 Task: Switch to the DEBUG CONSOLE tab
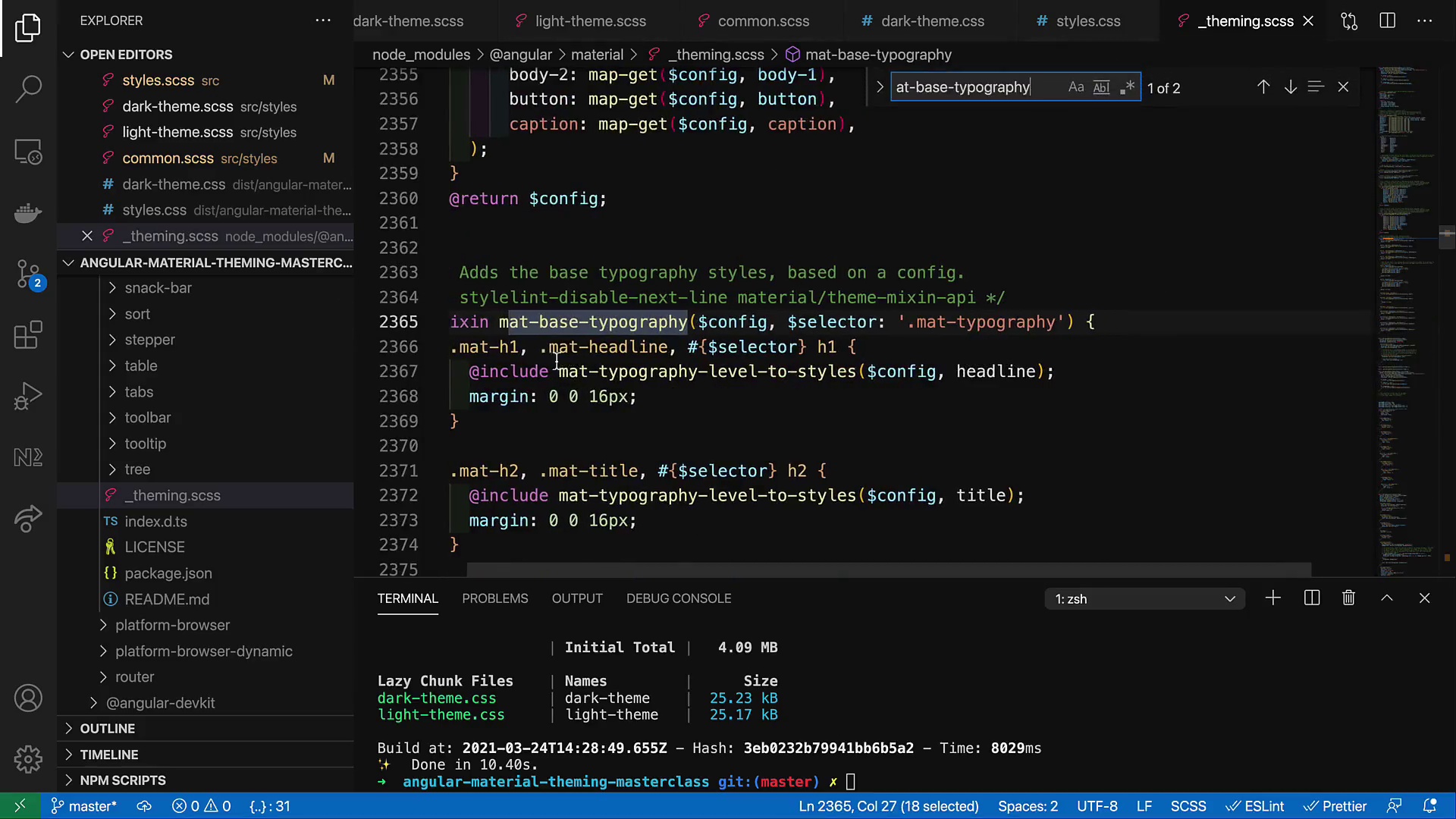click(x=679, y=598)
